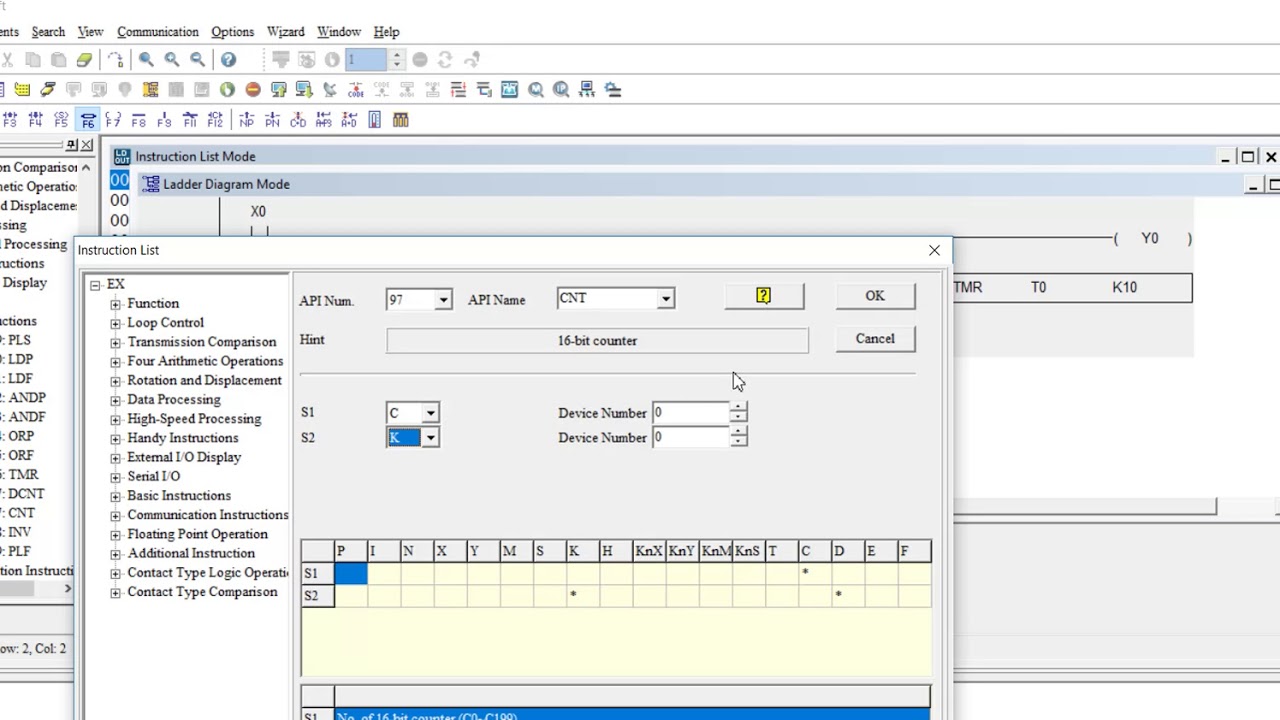
Task: Click the C-D delete icon
Action: pos(298,120)
